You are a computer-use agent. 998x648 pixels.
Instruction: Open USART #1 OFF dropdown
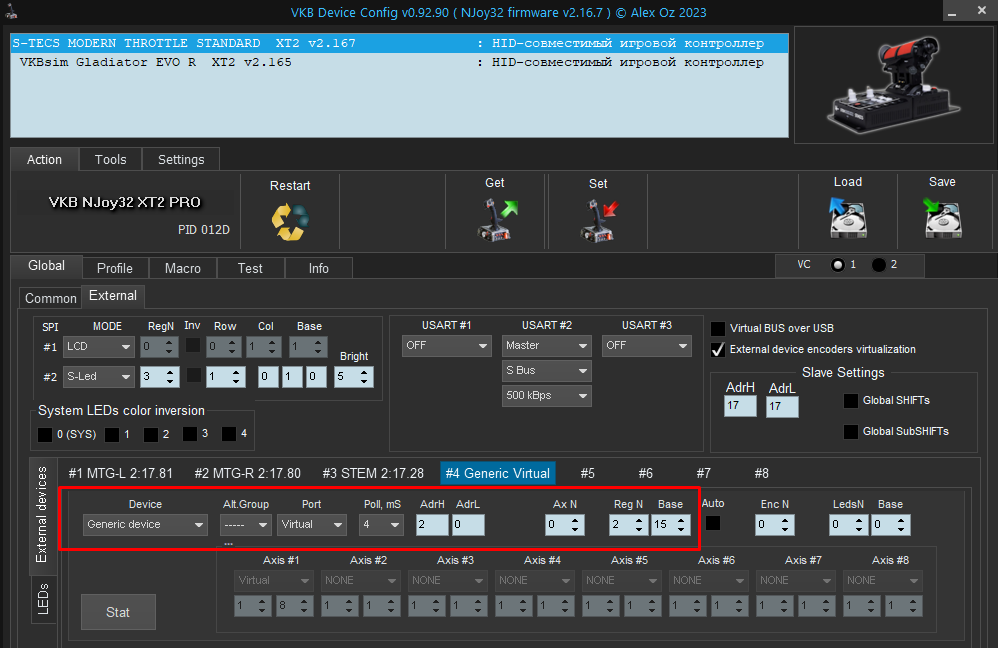click(x=447, y=346)
